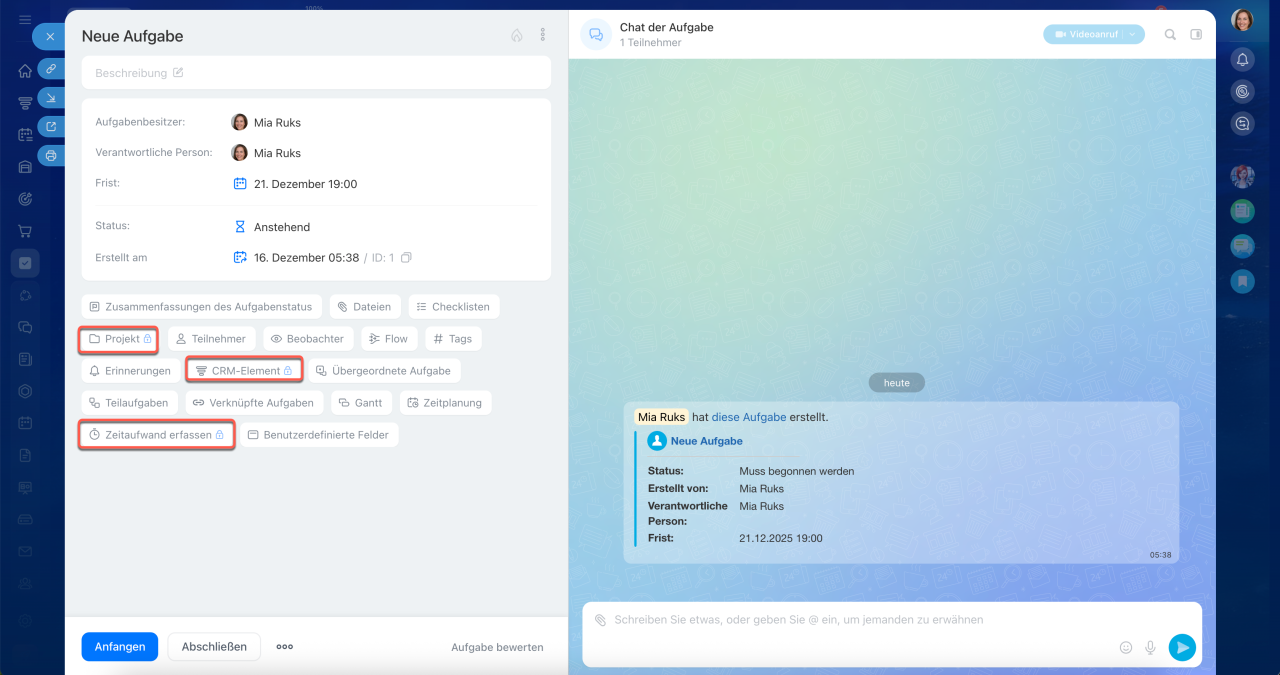Open the hamburger menu top left
This screenshot has width=1280, height=675.
pos(25,20)
